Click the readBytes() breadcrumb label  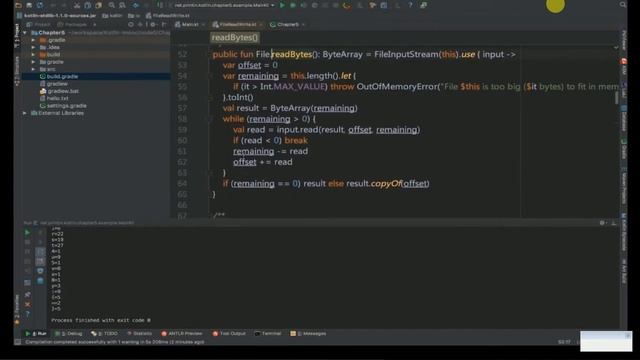[235, 38]
